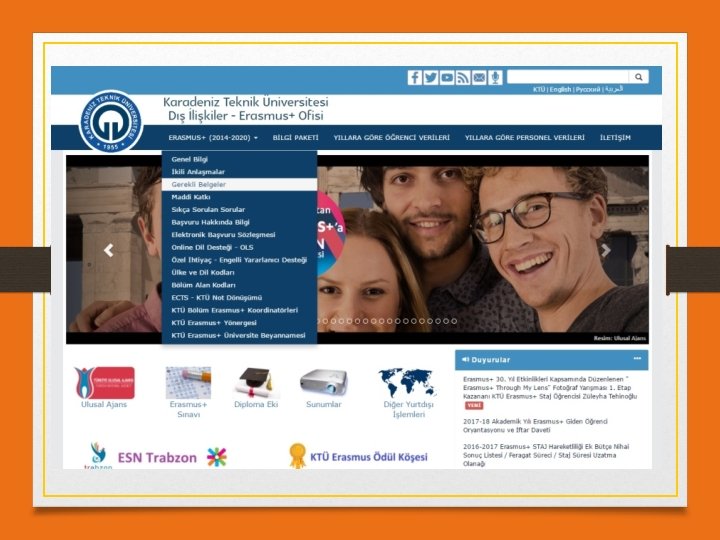Go to previous slide with left arrow
Screen dimensions: 720x540
[x=108, y=250]
